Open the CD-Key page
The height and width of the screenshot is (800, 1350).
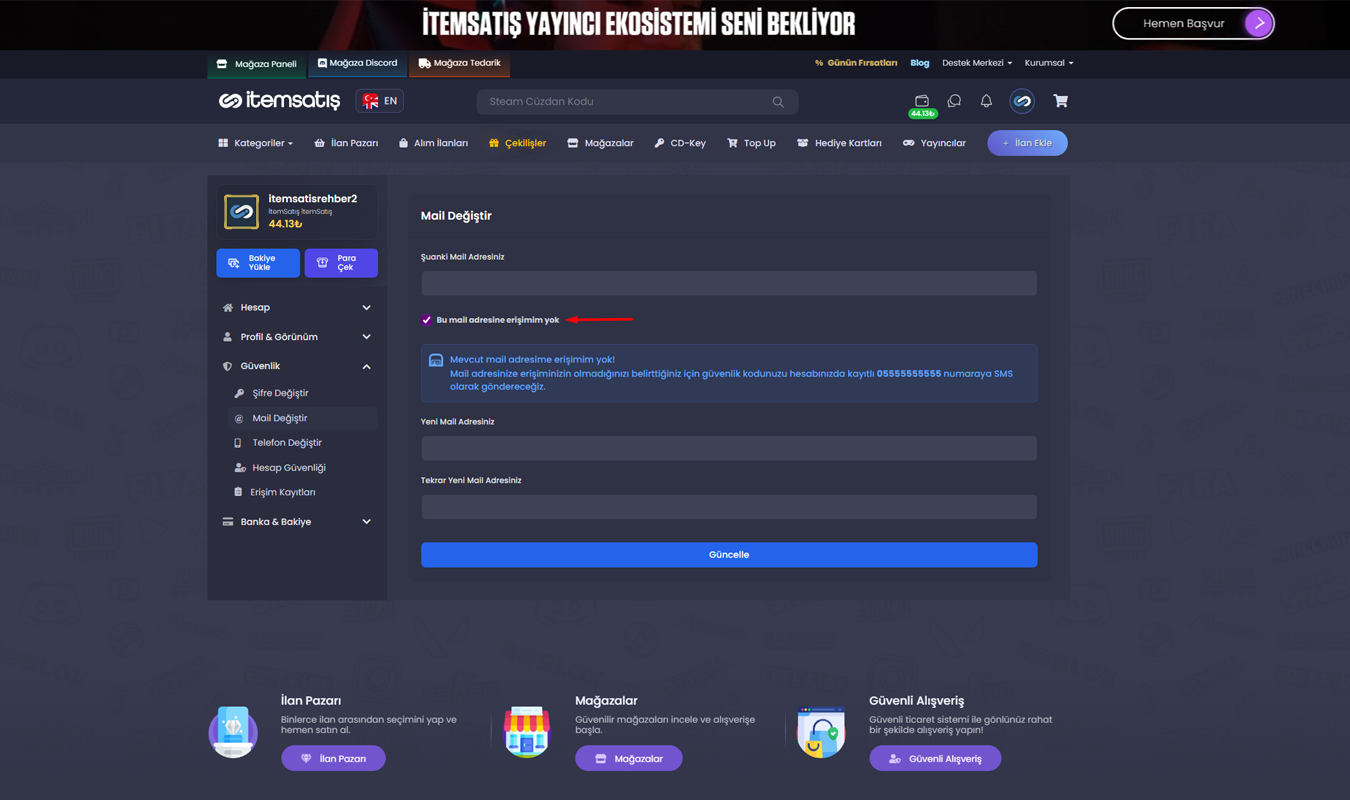pos(680,143)
